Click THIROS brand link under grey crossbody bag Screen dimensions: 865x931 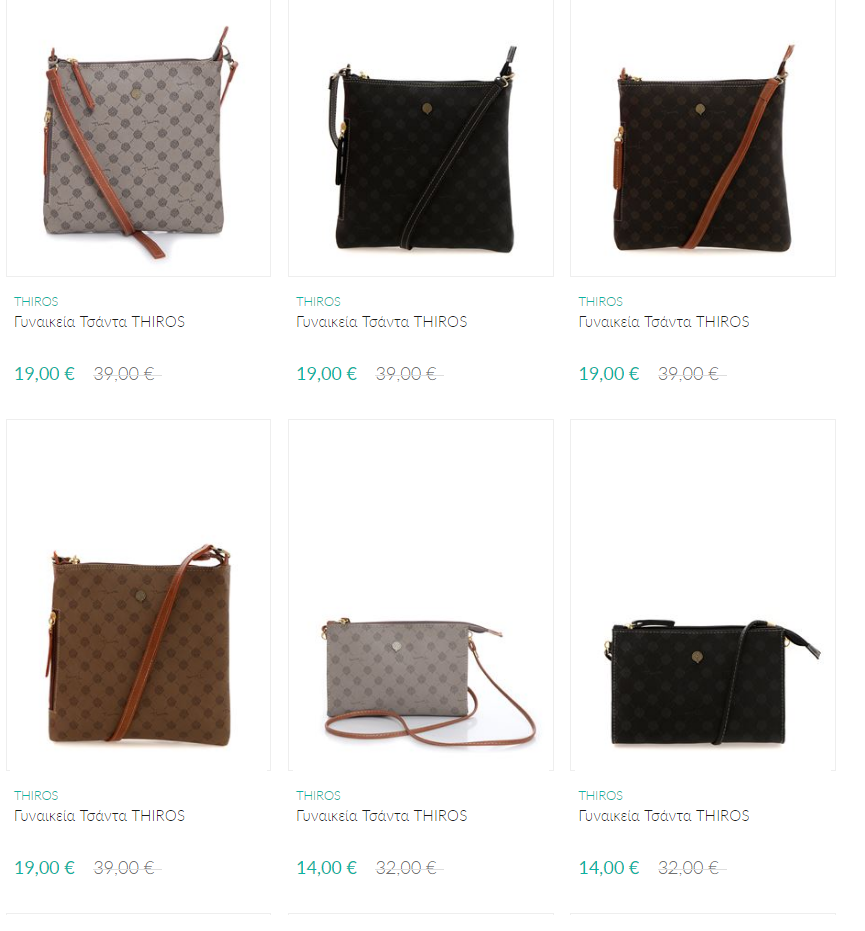point(36,302)
